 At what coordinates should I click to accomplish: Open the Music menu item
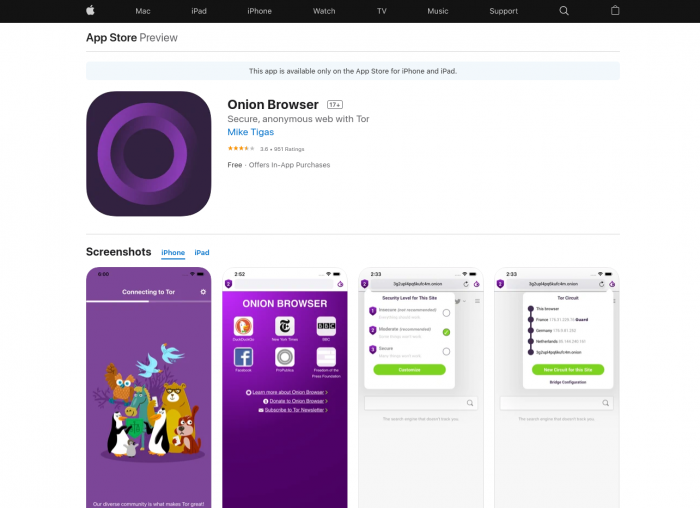click(x=438, y=11)
